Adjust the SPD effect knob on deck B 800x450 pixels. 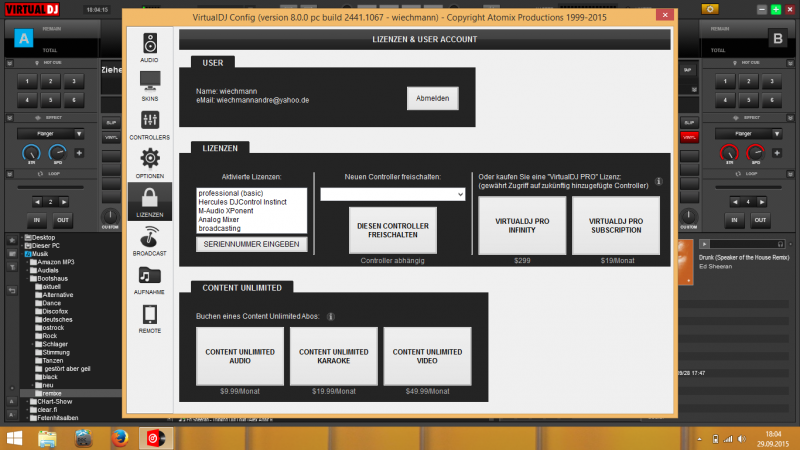point(755,153)
